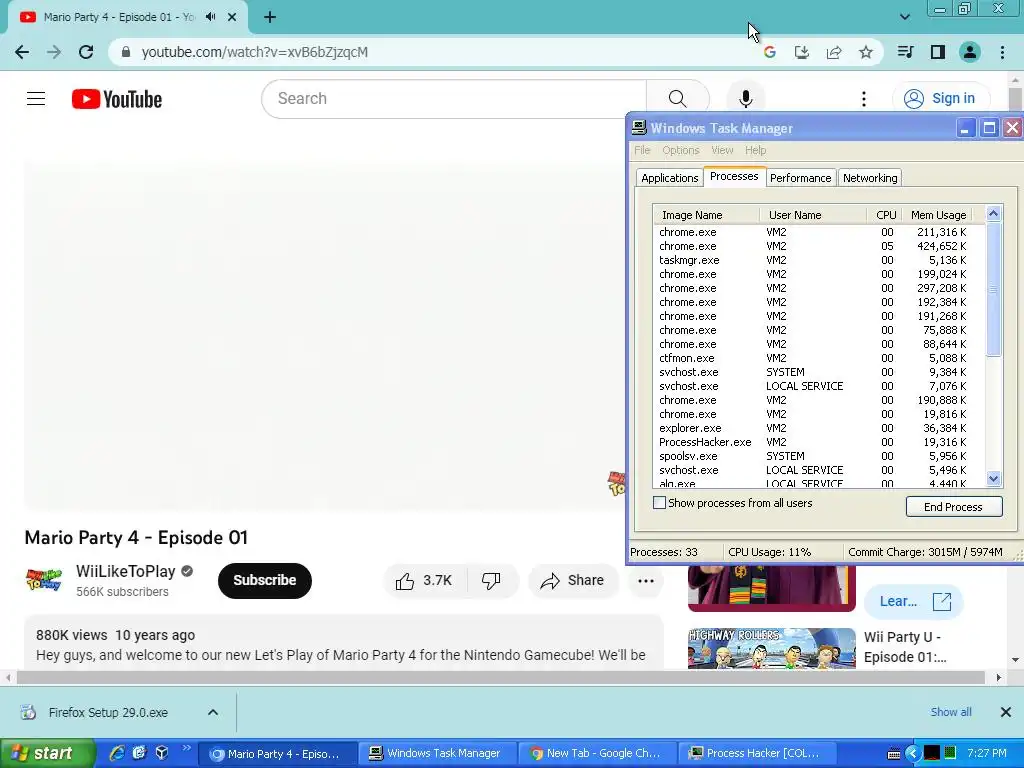Open the Windows start menu
The width and height of the screenshot is (1024, 768).
point(47,754)
